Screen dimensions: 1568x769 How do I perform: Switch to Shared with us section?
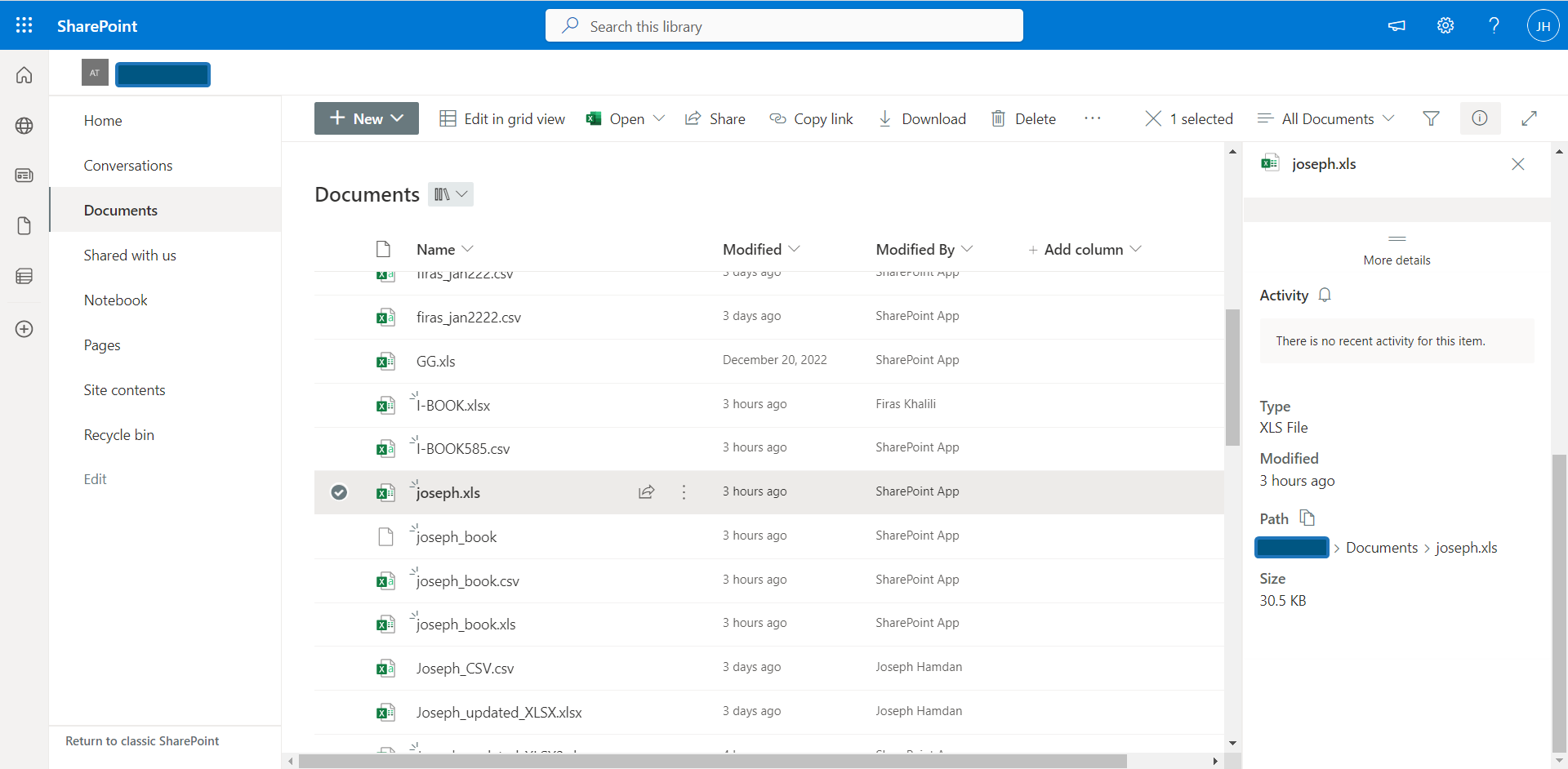(x=130, y=255)
